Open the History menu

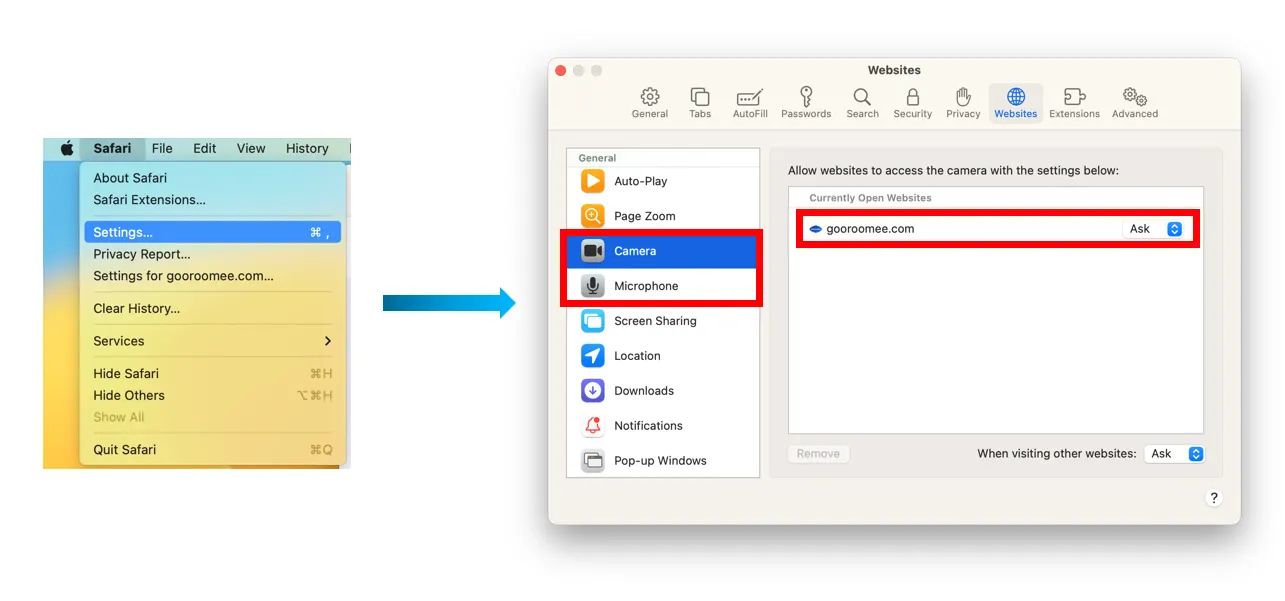(x=307, y=148)
